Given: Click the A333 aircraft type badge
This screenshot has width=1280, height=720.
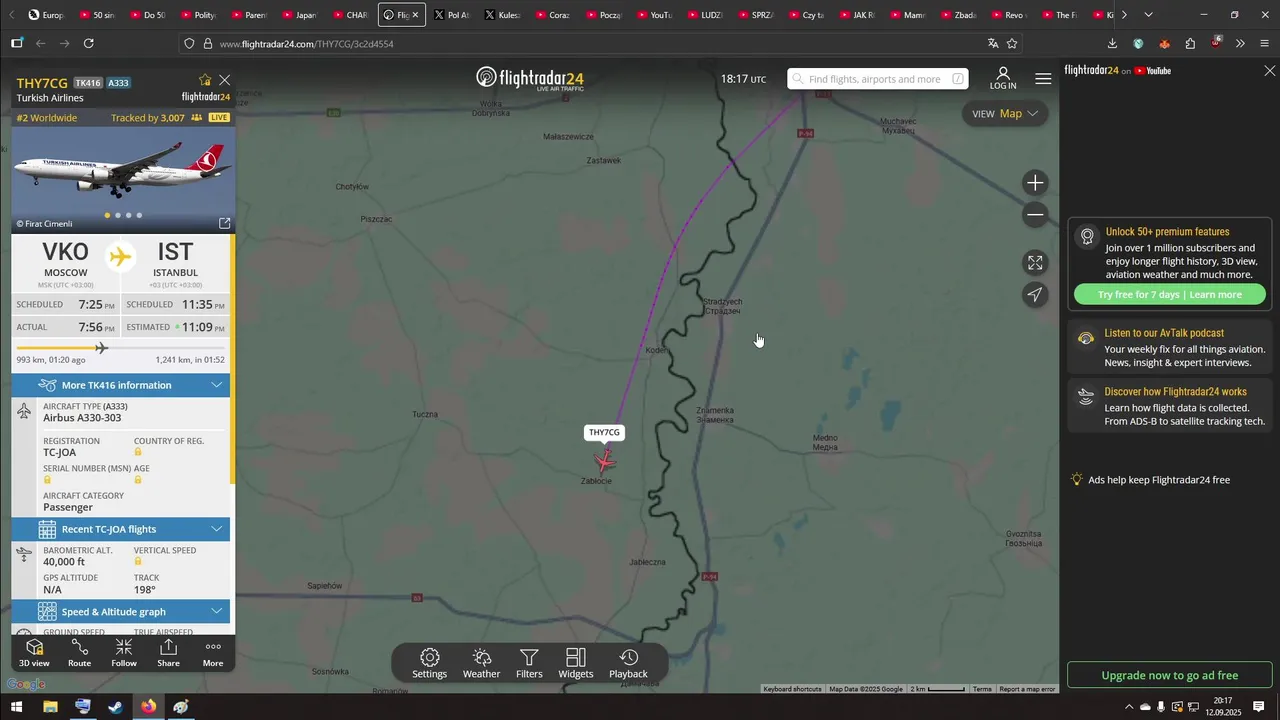Looking at the screenshot, I should (x=118, y=83).
